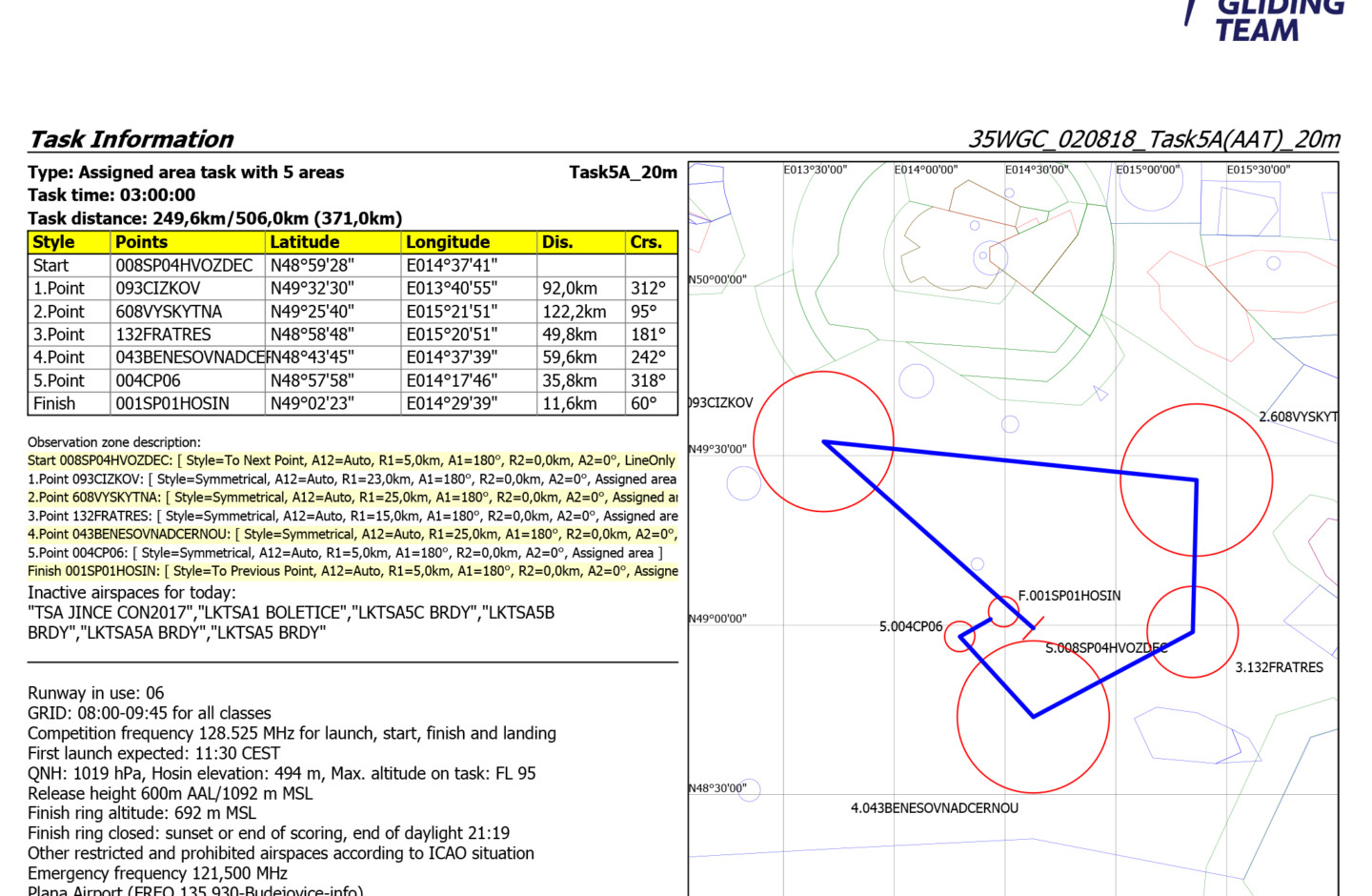1372x896 pixels.
Task: Click the 4.043BENESOVNADCERNOU map label
Action: (934, 808)
